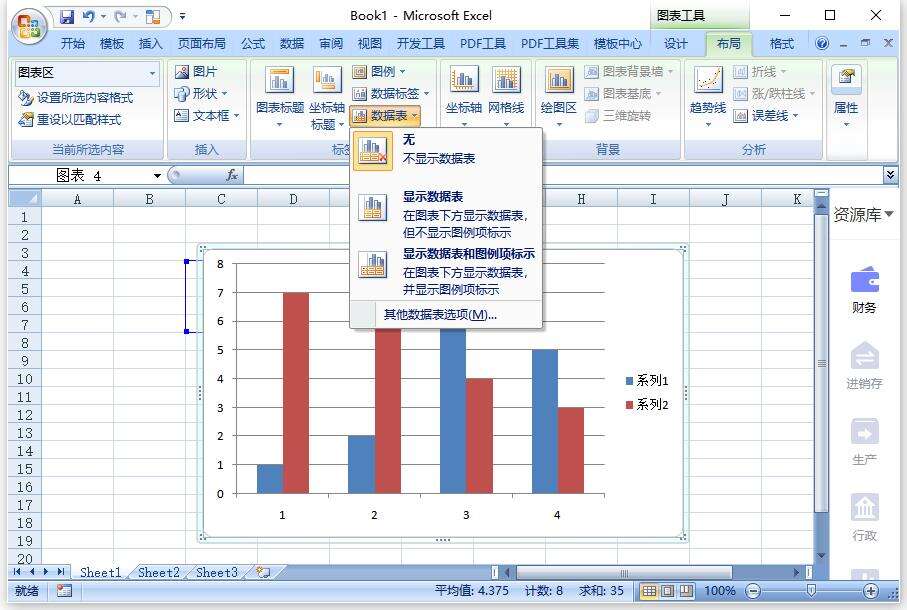Open the 行政 resource category
Viewport: 907px width, 610px height.
[x=864, y=517]
